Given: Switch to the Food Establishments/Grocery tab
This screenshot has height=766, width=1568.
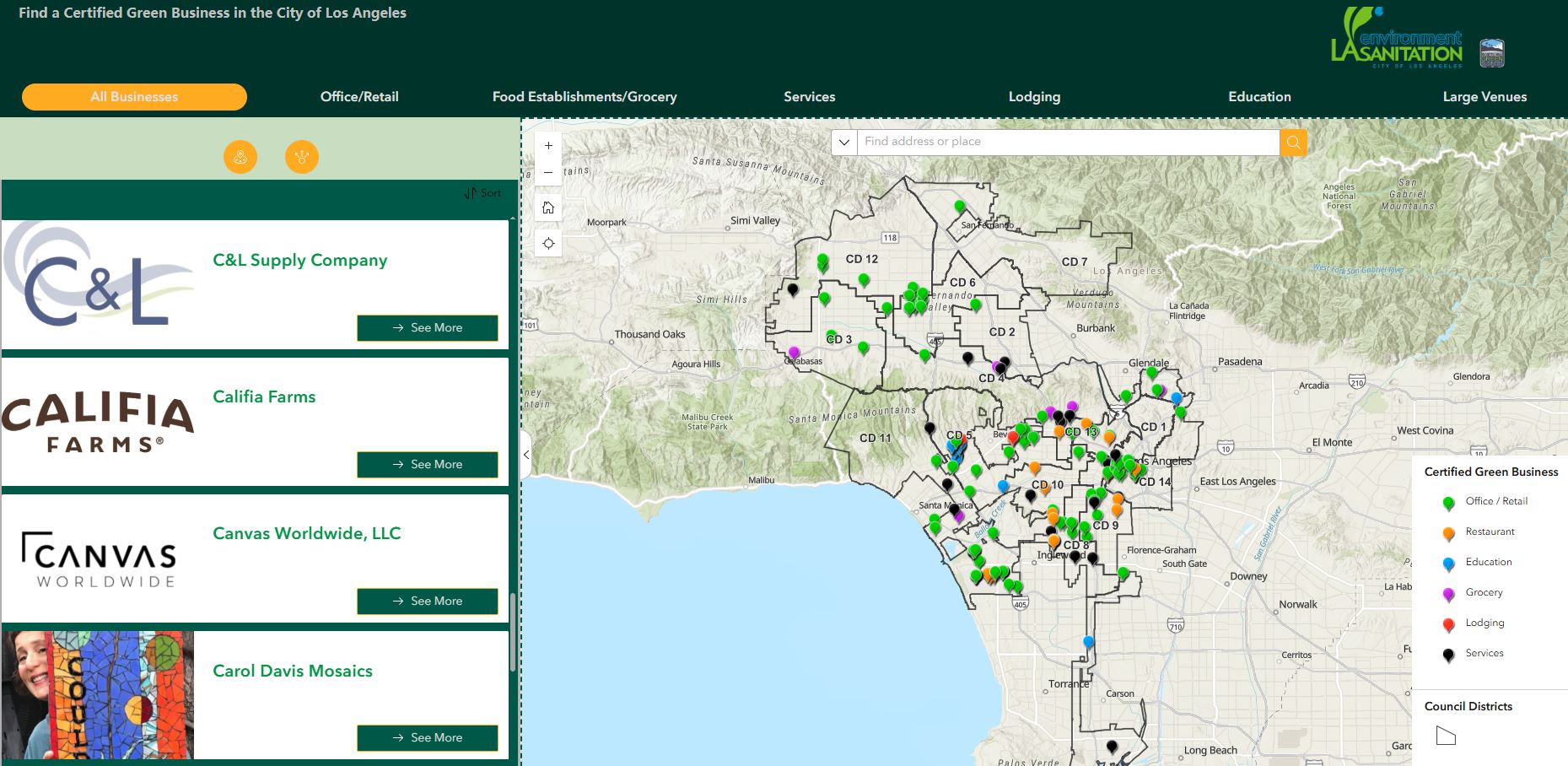Looking at the screenshot, I should click(585, 97).
